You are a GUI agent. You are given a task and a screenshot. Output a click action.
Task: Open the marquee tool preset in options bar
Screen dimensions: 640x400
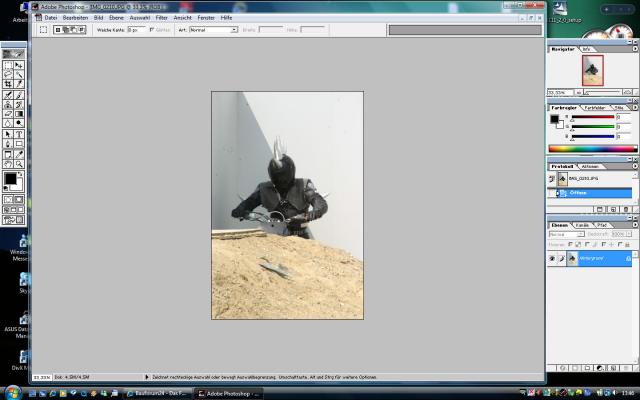tap(43, 29)
